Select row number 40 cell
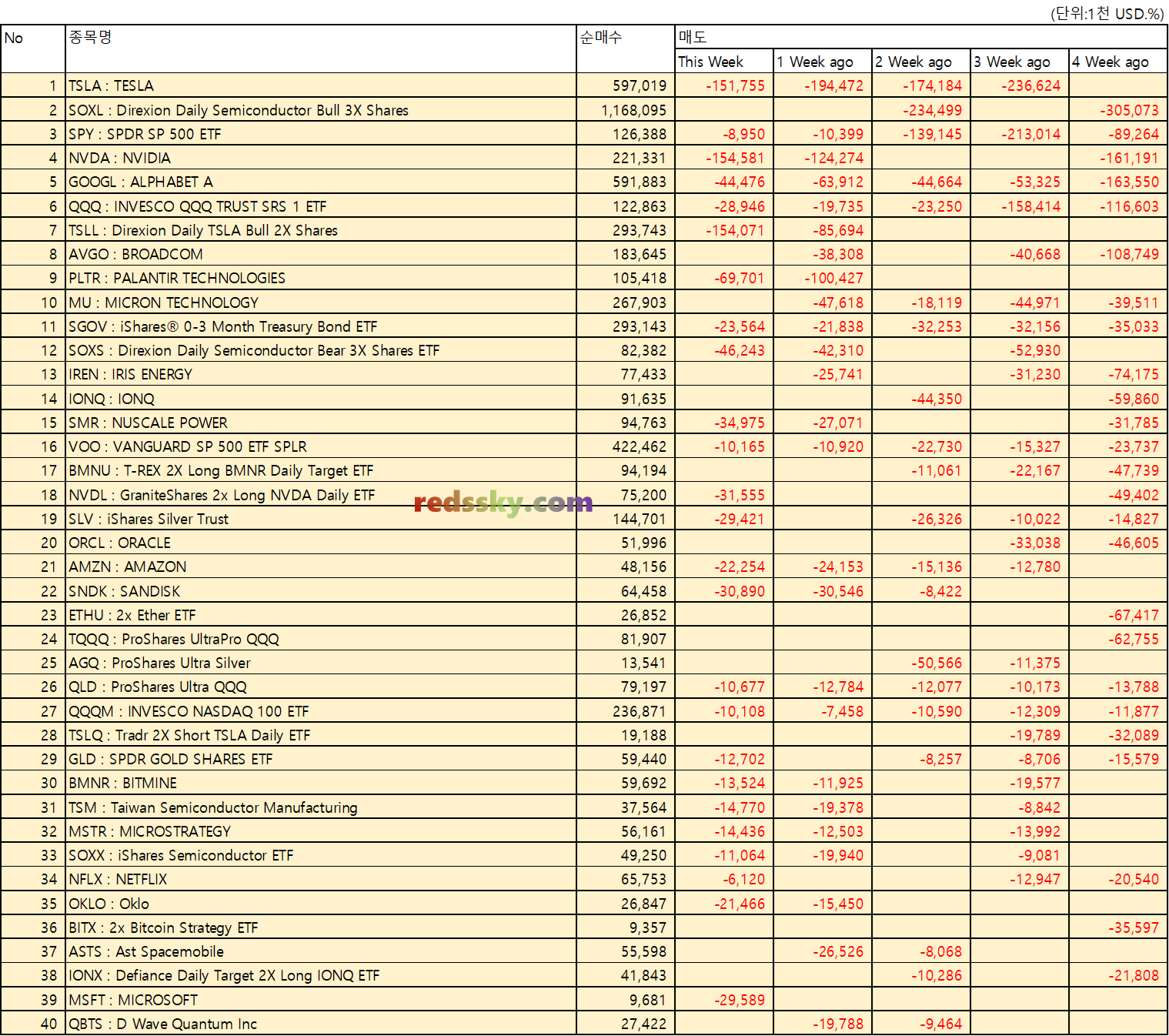This screenshot has height=1036, width=1169. (x=33, y=1024)
